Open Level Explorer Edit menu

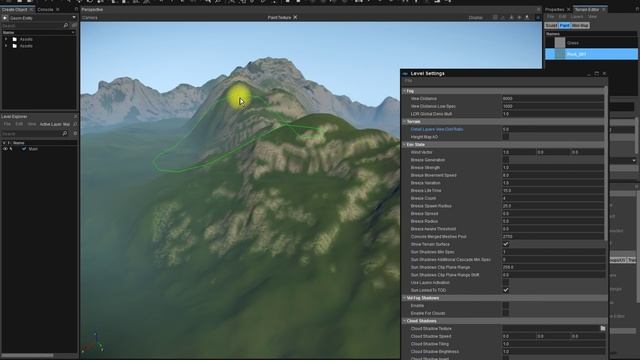(x=19, y=124)
